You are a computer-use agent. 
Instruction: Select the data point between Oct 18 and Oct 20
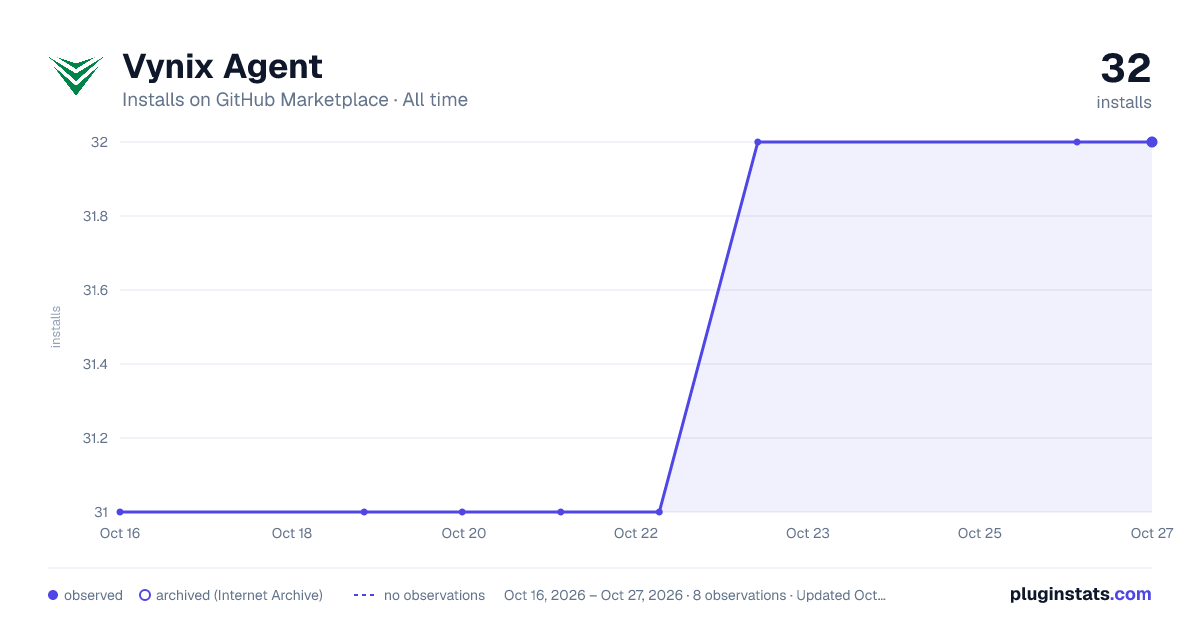tap(364, 512)
